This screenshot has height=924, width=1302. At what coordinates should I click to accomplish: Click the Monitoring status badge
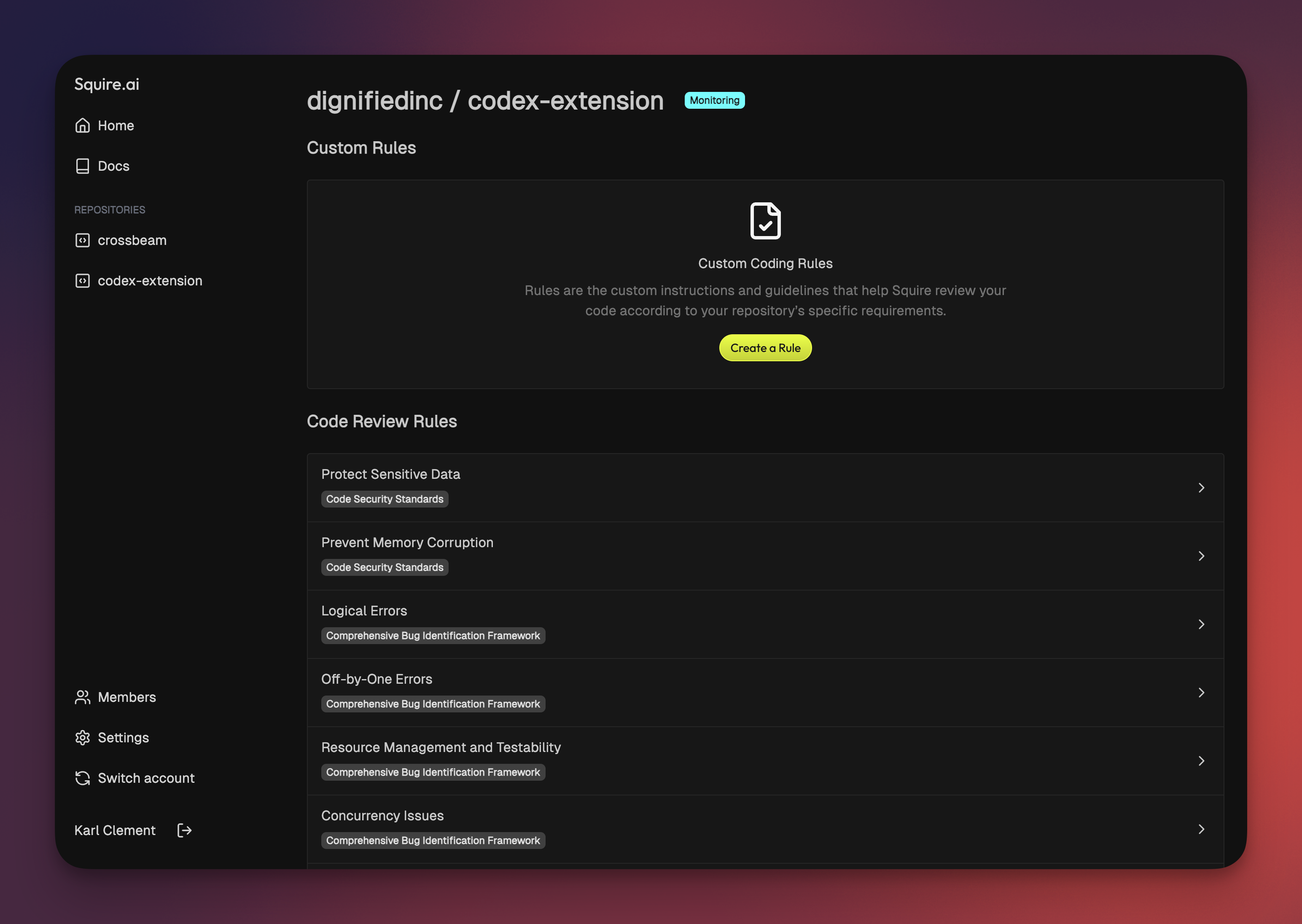click(x=714, y=100)
